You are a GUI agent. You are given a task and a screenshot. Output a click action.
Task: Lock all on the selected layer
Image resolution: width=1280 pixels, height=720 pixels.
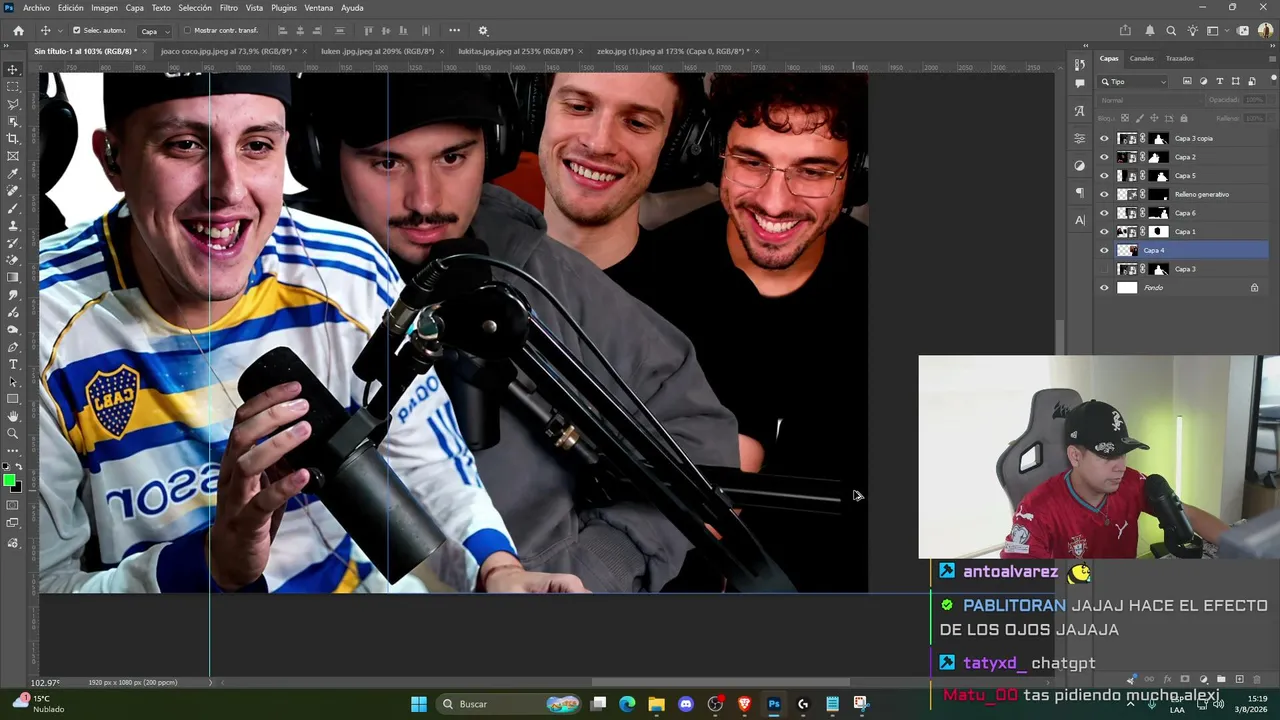point(1186,118)
